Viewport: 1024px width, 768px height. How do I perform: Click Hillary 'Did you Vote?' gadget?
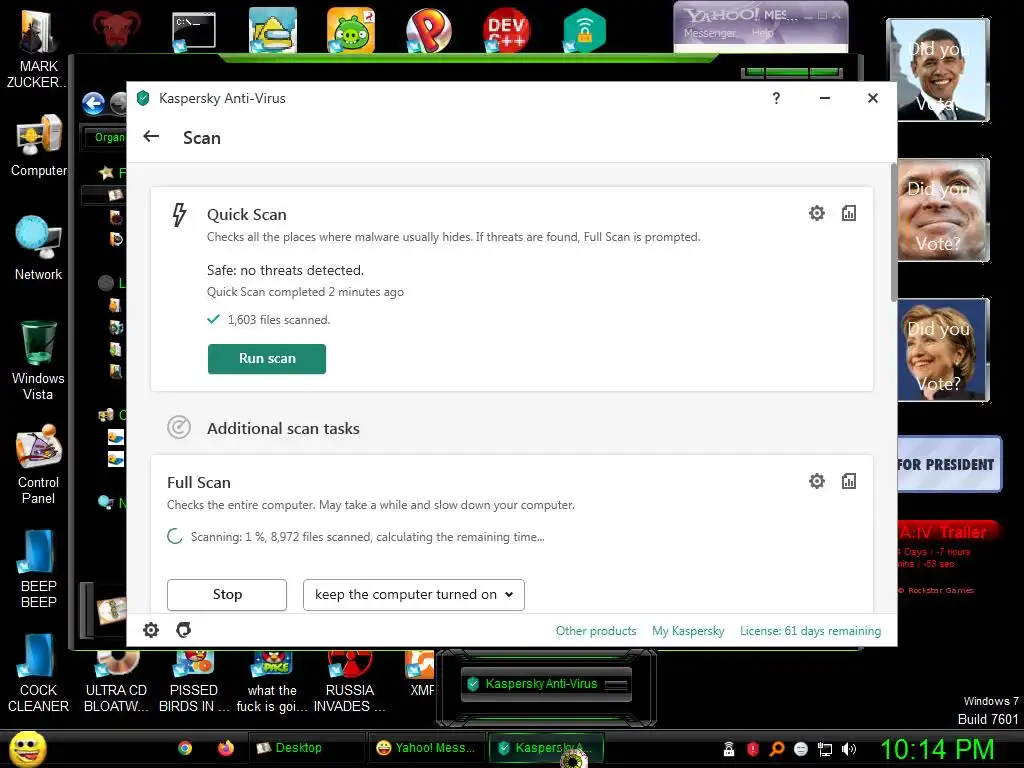pyautogui.click(x=944, y=350)
